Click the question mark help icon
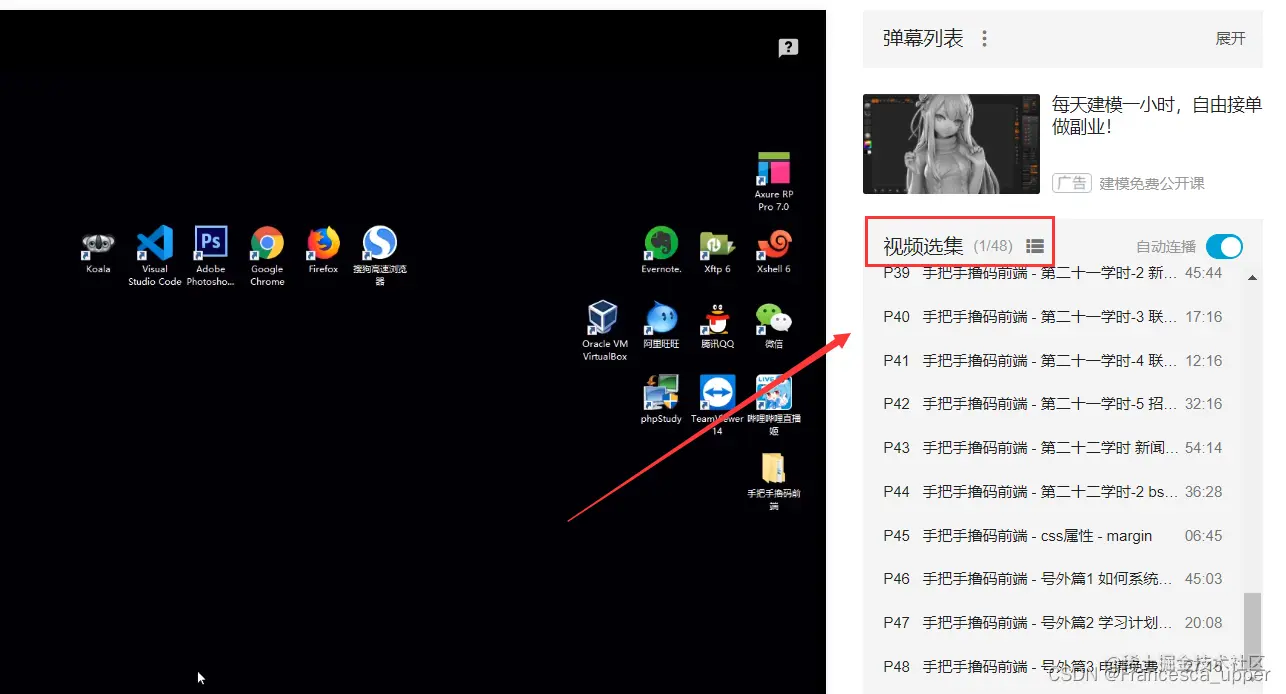This screenshot has height=694, width=1286. (x=787, y=47)
